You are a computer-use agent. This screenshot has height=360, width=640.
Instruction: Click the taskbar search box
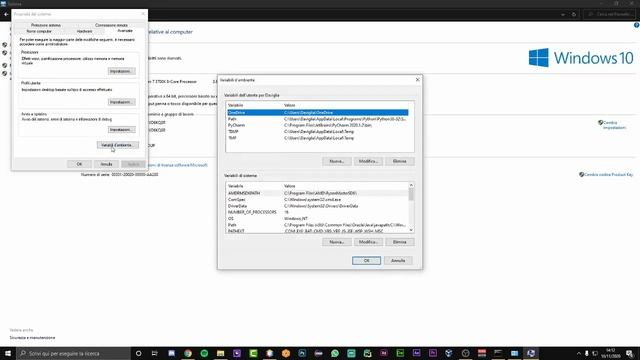pyautogui.click(x=74, y=353)
